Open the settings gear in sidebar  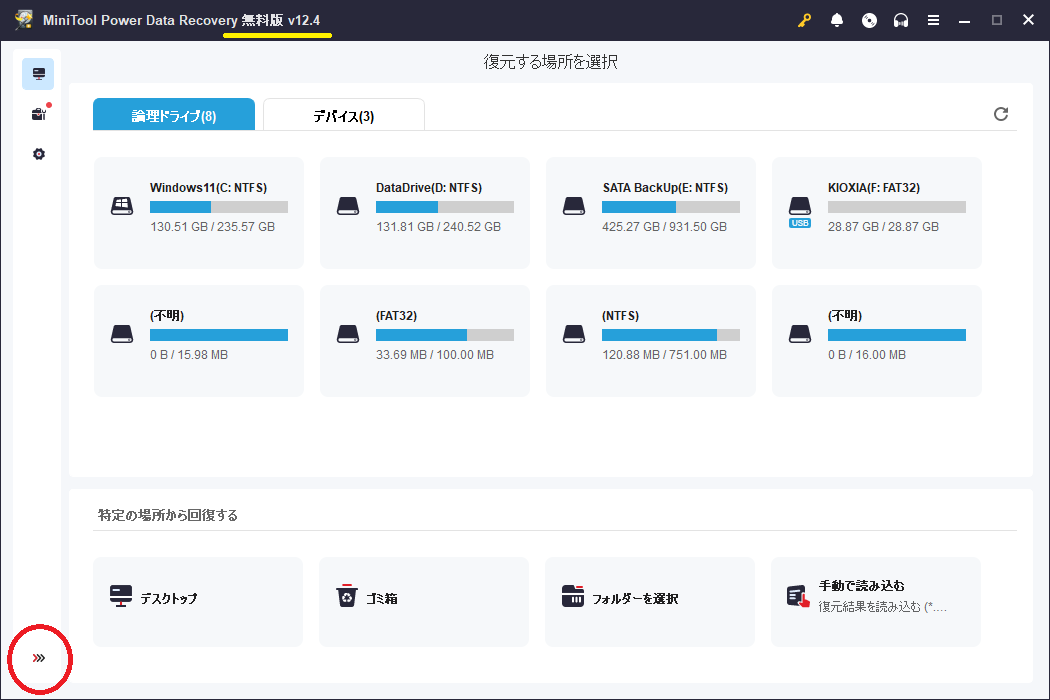click(x=39, y=154)
